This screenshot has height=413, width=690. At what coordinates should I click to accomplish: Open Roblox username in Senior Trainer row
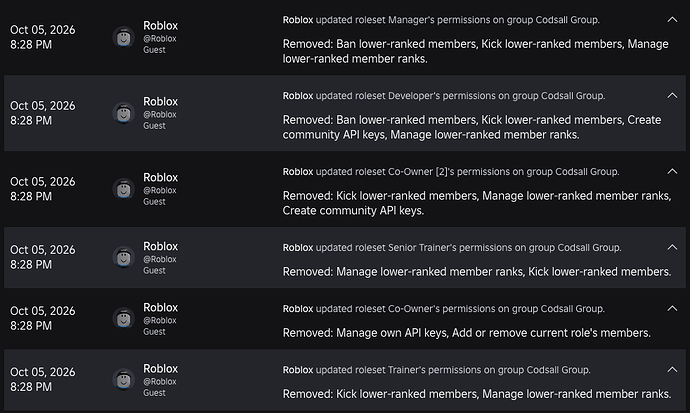pos(160,246)
